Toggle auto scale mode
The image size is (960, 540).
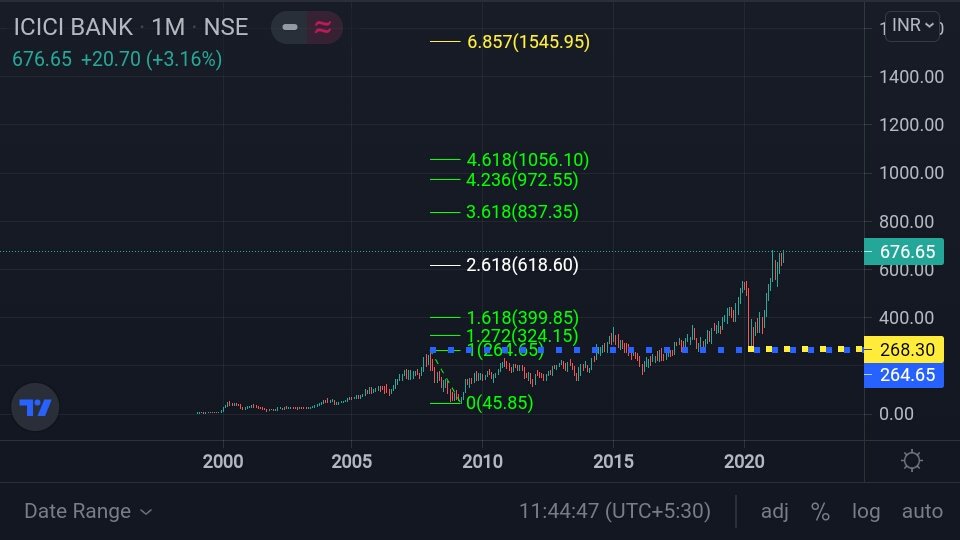coord(922,511)
